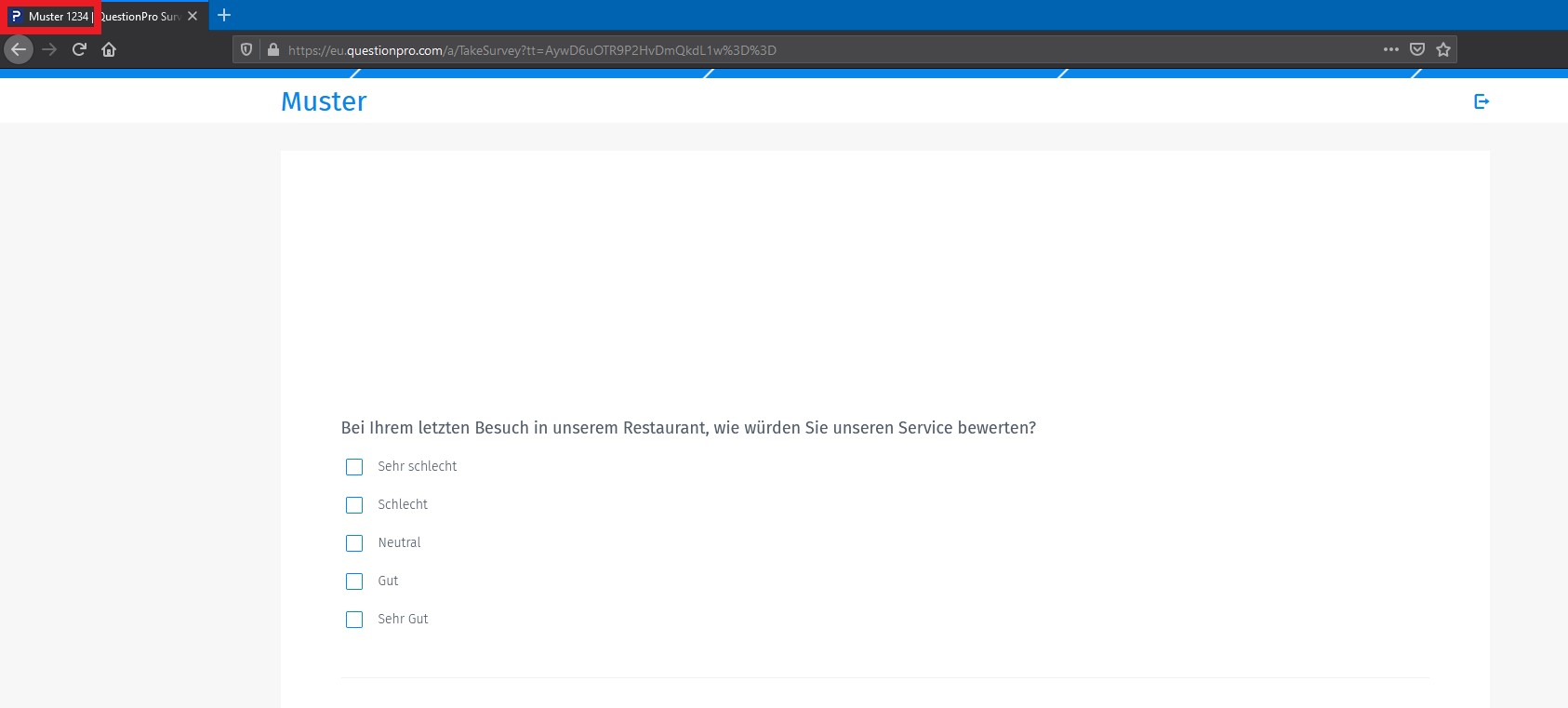Bookmark this page with the star icon

tap(1443, 49)
